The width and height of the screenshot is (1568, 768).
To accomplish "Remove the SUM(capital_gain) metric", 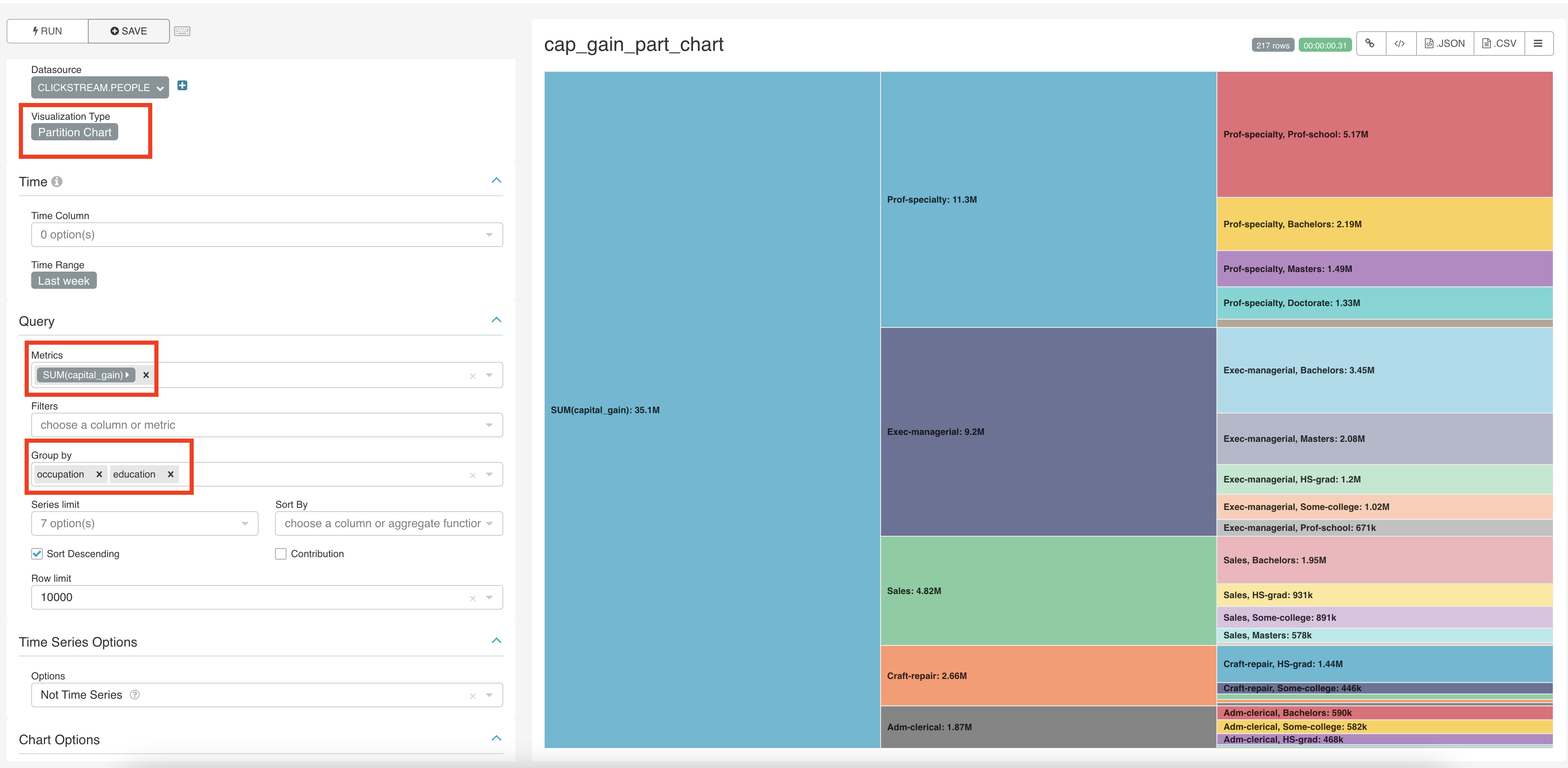I will pos(146,375).
